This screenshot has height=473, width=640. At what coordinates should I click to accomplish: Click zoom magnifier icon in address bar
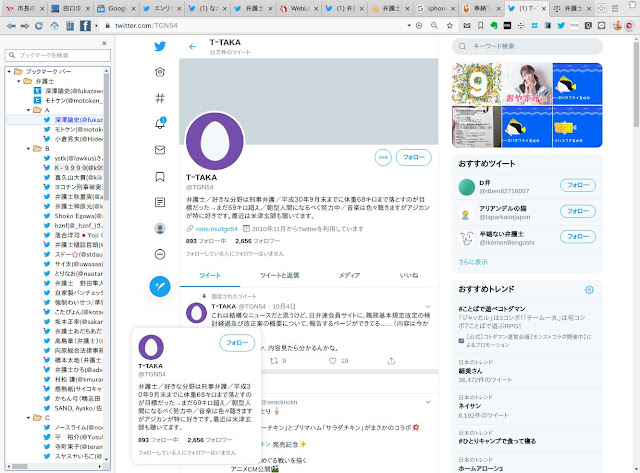point(434,26)
